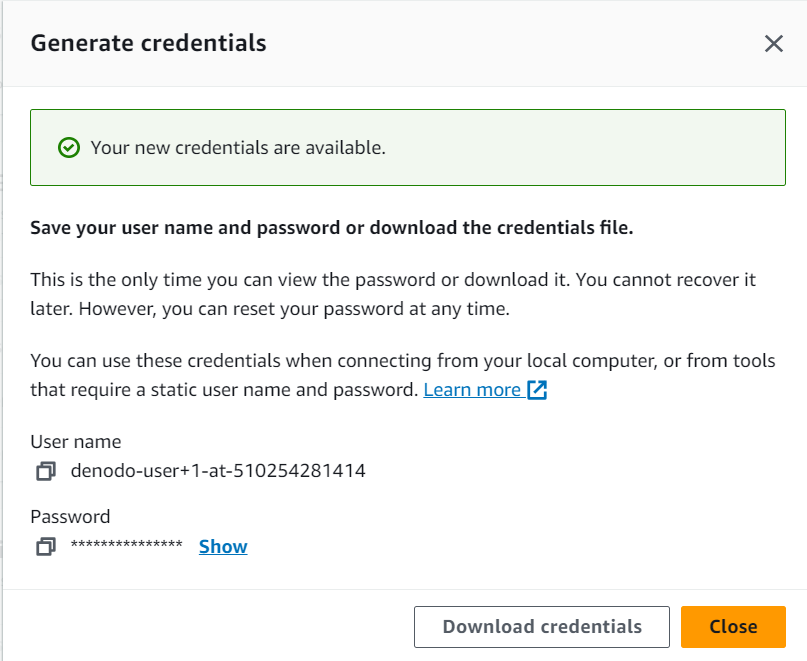Download the credentials file
This screenshot has height=661, width=807.
(x=541, y=627)
